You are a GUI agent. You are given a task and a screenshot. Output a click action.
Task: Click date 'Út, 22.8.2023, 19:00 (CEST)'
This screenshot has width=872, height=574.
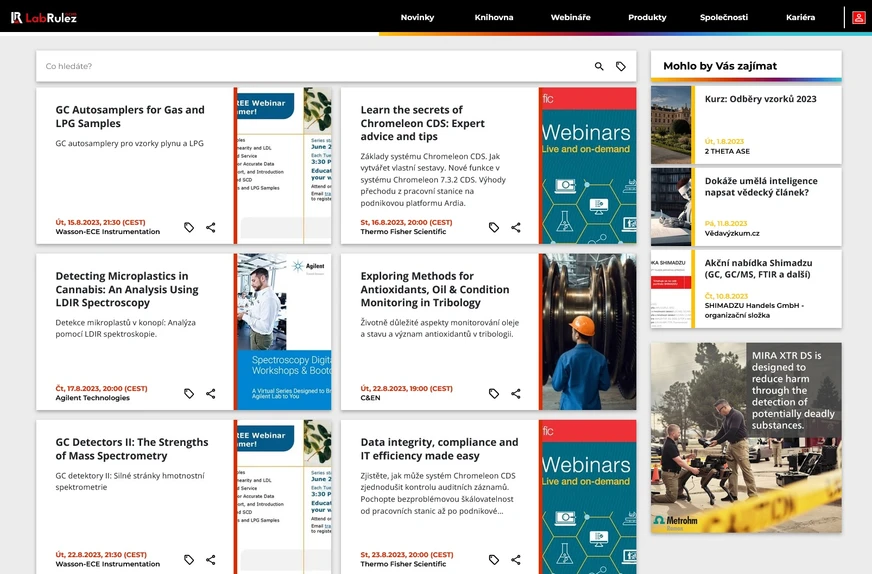[407, 389]
